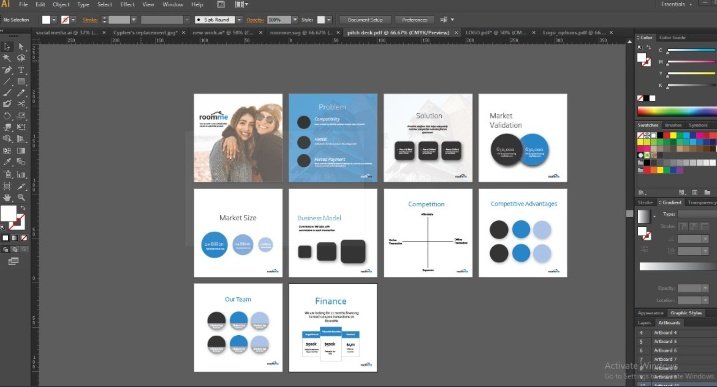Close the roomme.svg document tab
The image size is (717, 387).
[338, 33]
